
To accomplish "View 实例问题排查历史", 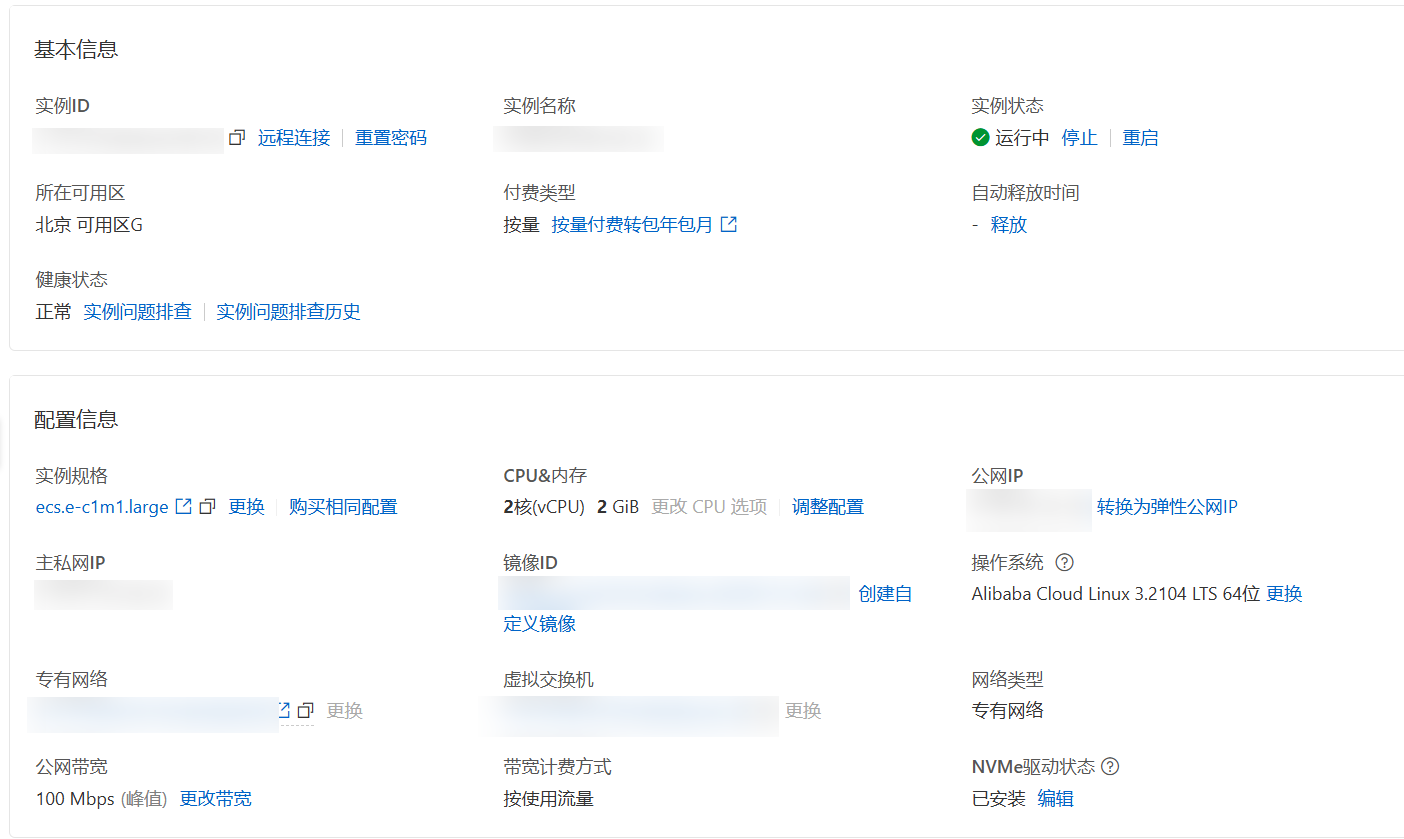I will point(288,312).
